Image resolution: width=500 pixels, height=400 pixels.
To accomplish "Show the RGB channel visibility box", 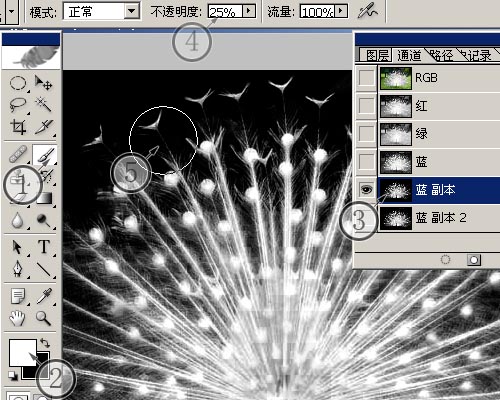I will (366, 78).
